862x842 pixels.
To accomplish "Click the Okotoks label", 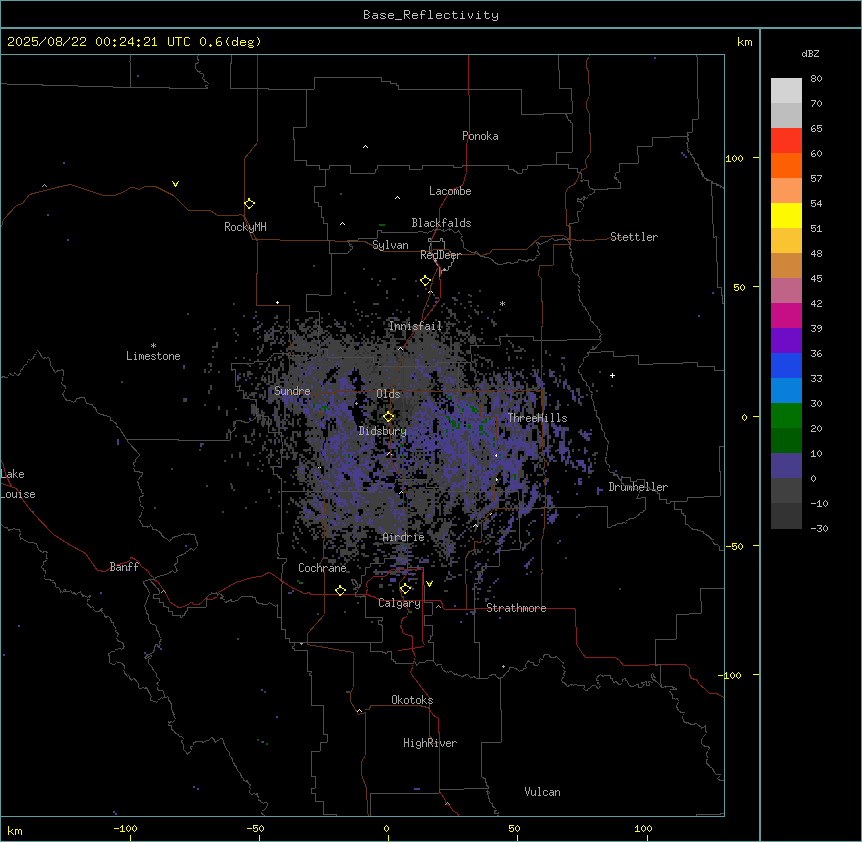I will 412,700.
